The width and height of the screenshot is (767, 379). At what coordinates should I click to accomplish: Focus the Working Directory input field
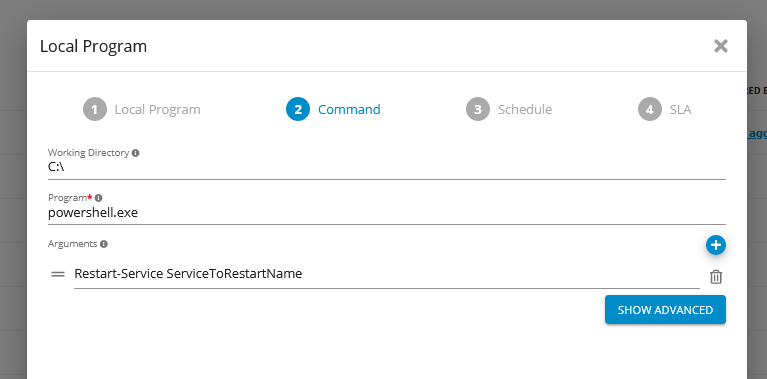pos(386,167)
